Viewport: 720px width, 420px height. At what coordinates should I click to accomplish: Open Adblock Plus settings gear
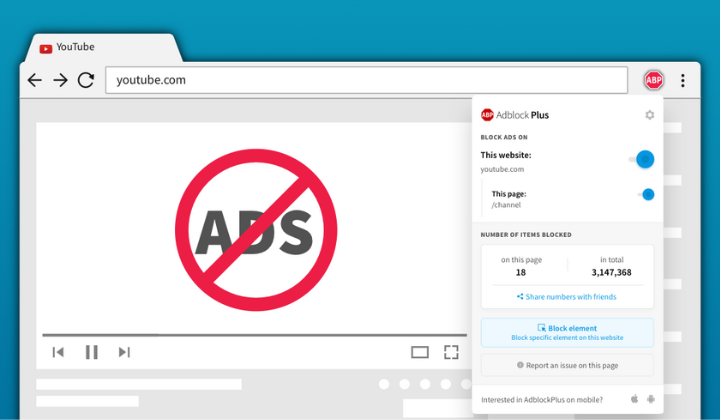coord(649,115)
